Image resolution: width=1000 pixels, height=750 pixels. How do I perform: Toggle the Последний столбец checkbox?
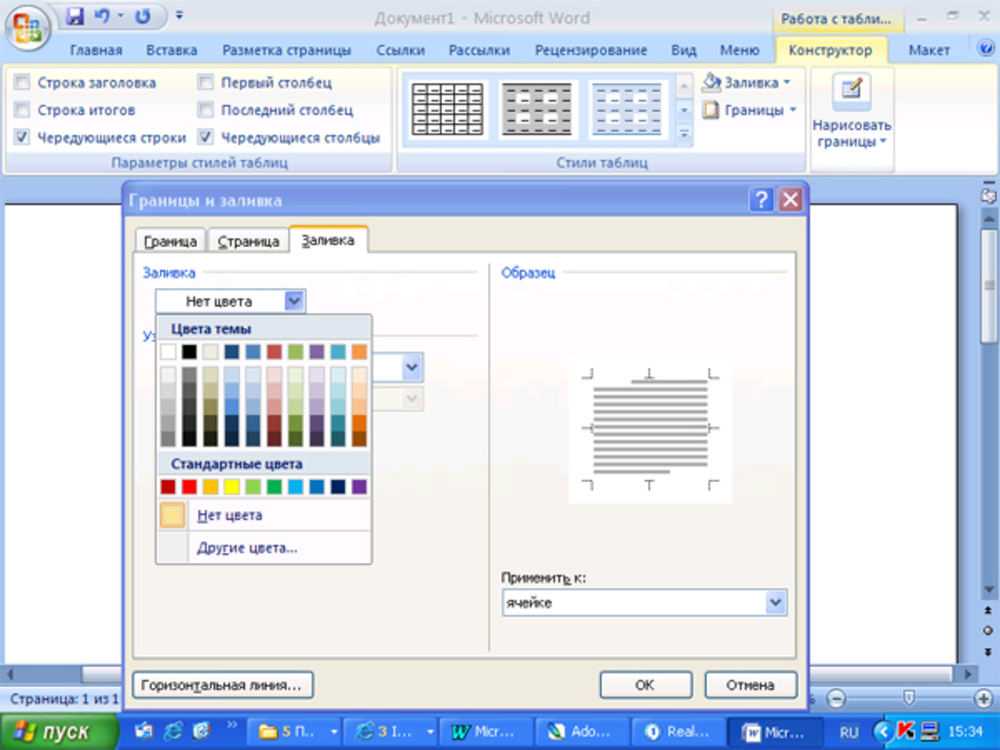click(205, 110)
